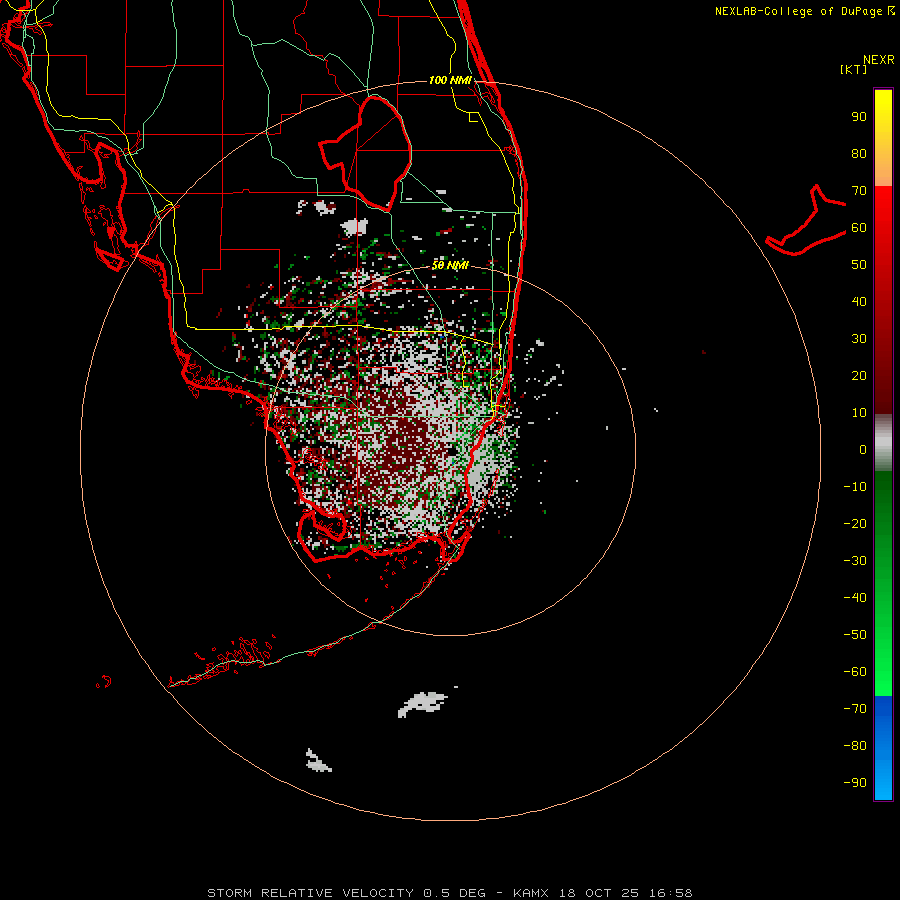Click the [KT] units label
The width and height of the screenshot is (900, 900).
[854, 69]
